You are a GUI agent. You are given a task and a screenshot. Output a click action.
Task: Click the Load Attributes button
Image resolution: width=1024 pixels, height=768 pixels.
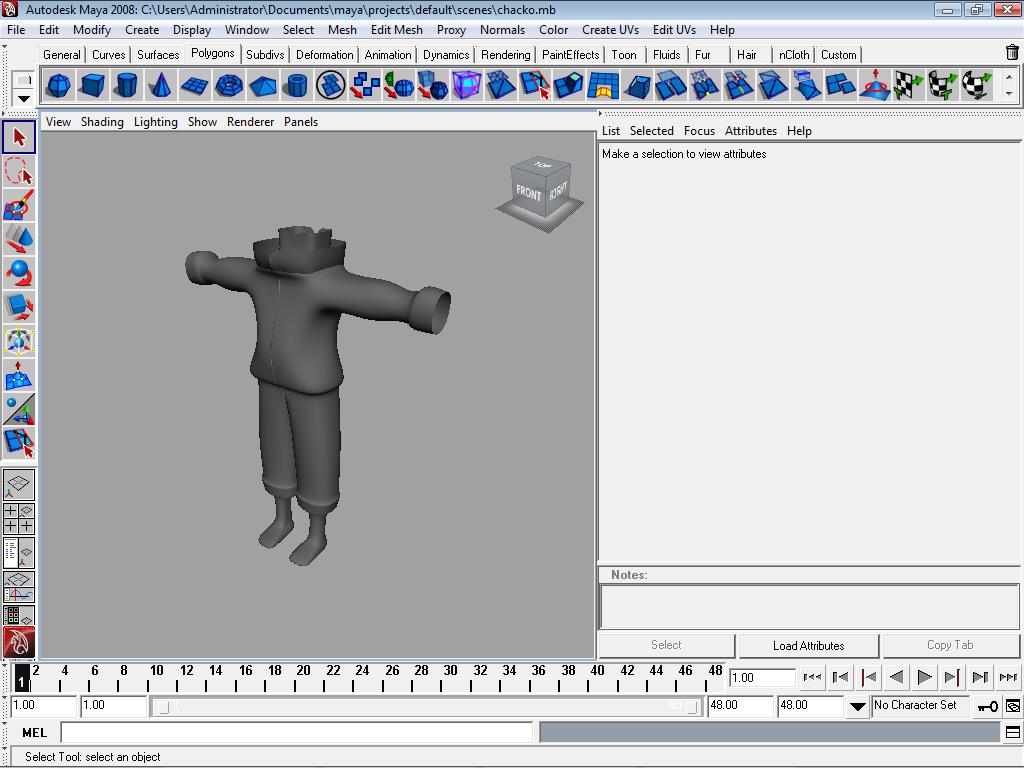pos(808,646)
